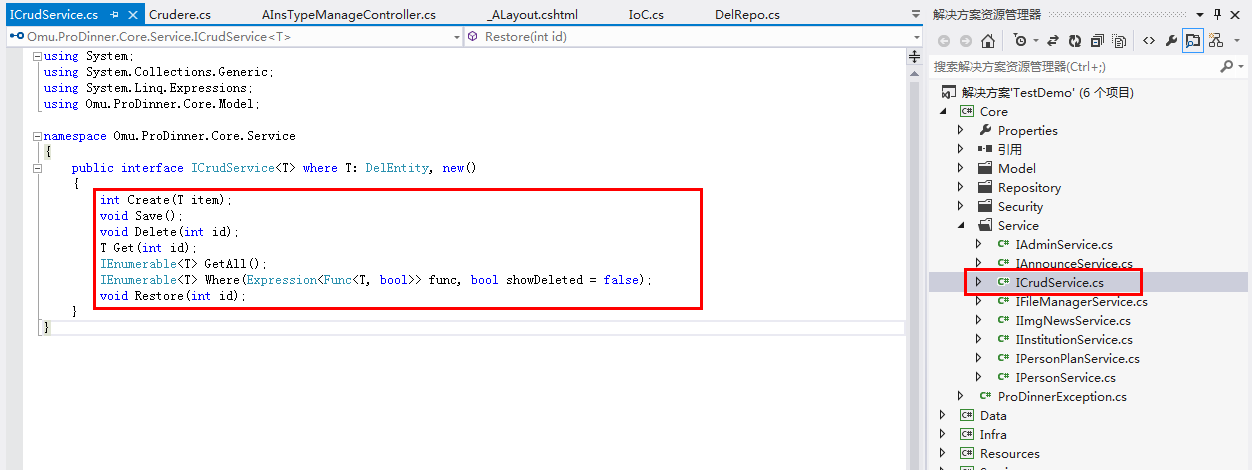Click the search magnifier in Solution Explorer
The width and height of the screenshot is (1252, 470).
1226,66
